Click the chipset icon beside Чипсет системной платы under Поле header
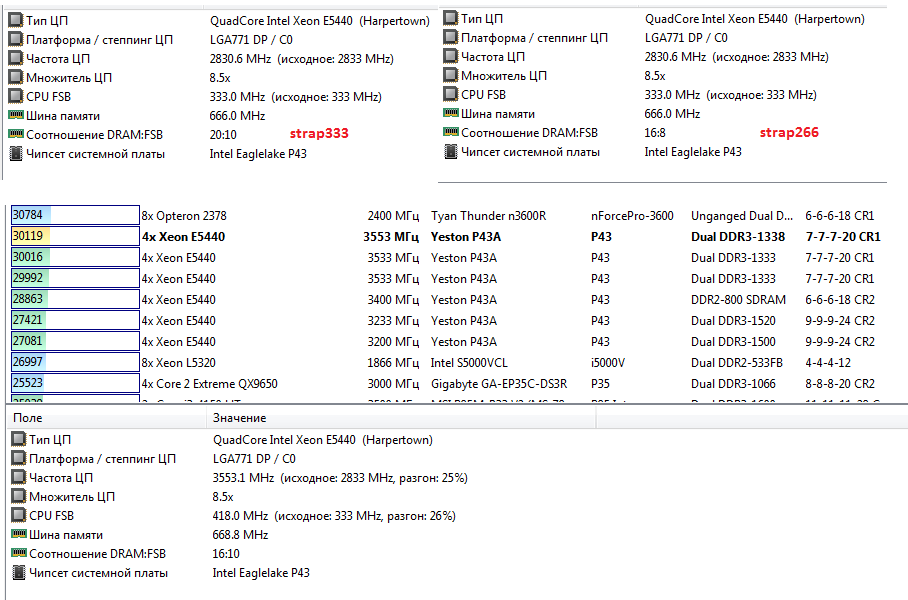Viewport: 908px width, 600px height. 19,572
